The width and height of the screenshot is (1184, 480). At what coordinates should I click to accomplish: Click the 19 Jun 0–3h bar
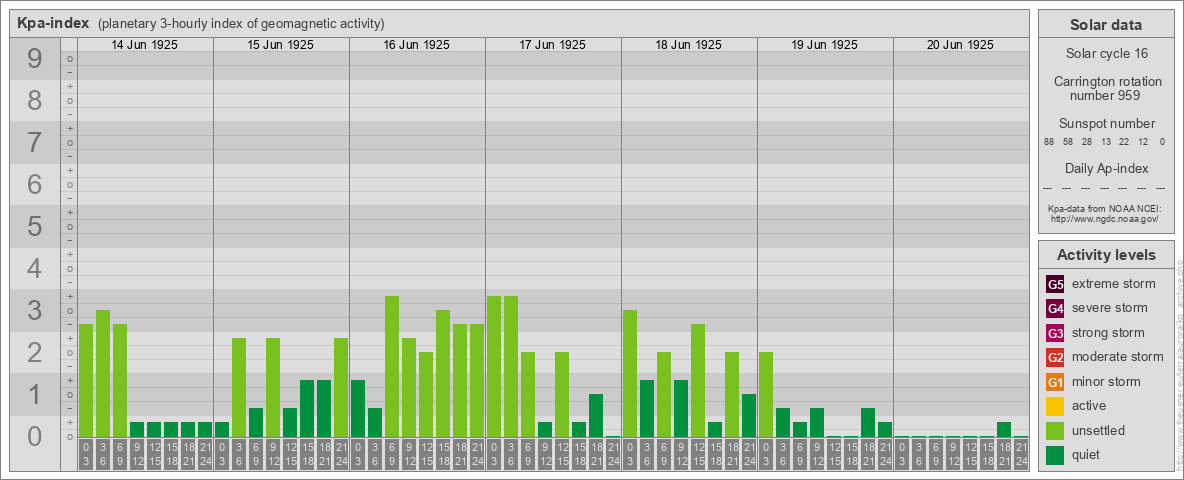[766, 395]
